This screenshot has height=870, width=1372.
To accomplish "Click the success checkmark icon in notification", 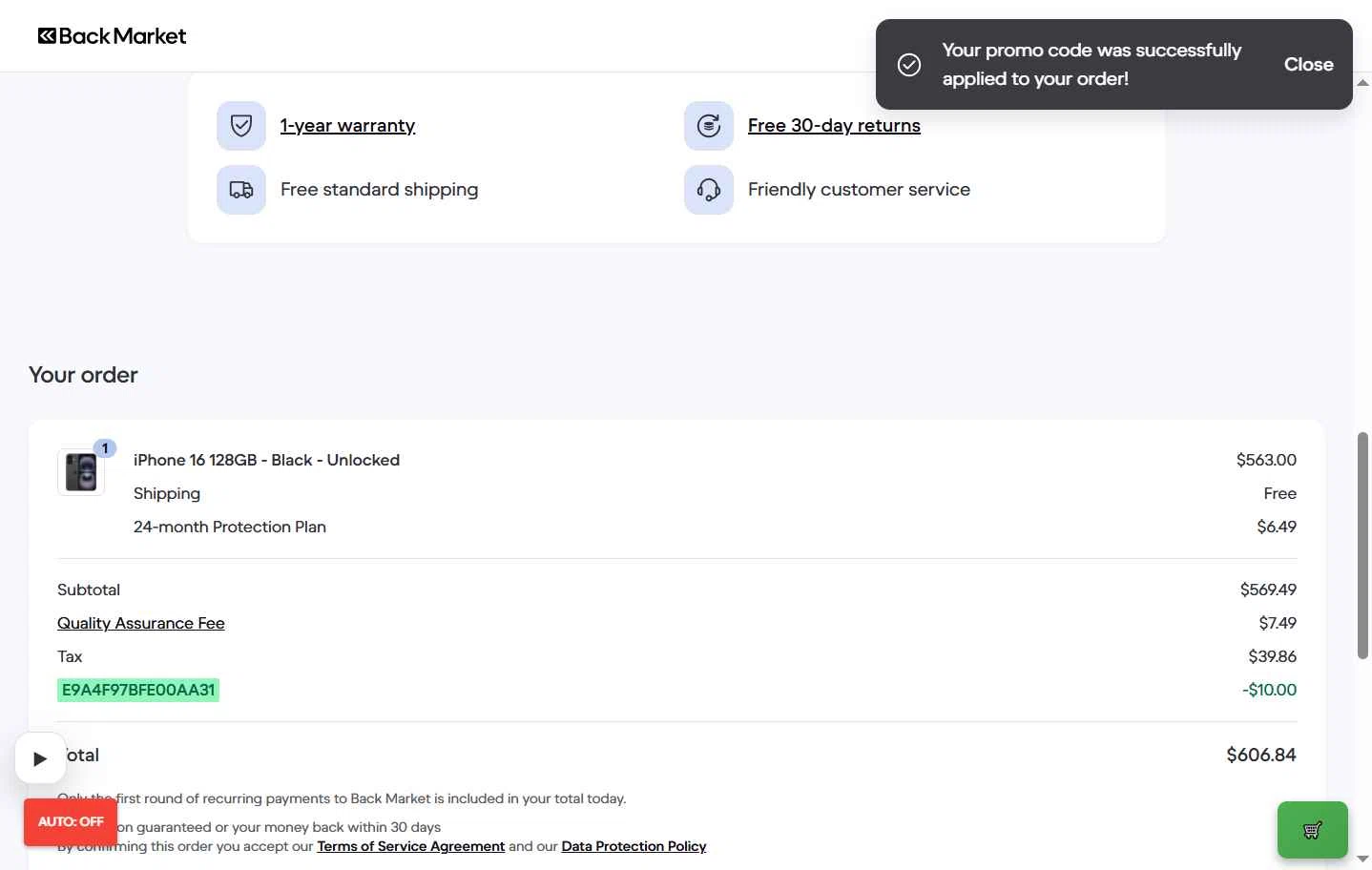I will click(909, 64).
